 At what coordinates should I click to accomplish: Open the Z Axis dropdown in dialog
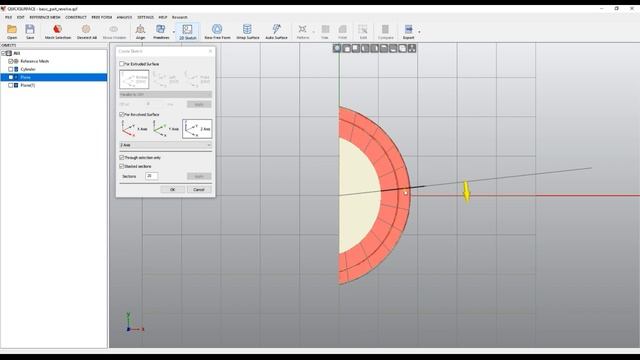tap(165, 145)
